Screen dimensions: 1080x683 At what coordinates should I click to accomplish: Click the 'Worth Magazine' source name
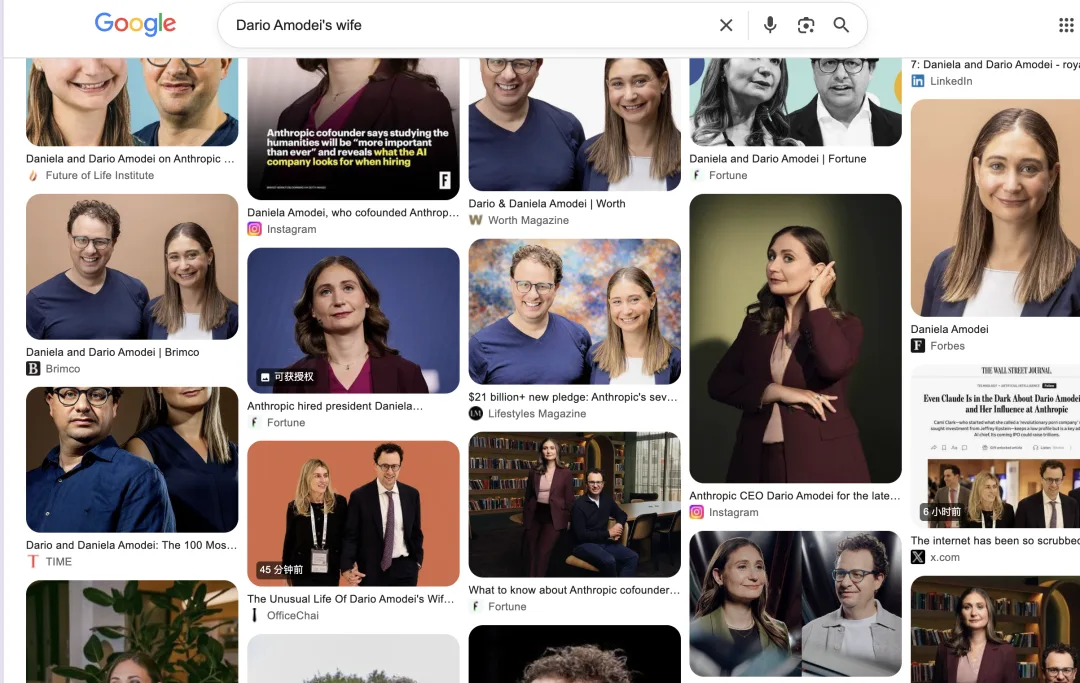tap(528, 220)
